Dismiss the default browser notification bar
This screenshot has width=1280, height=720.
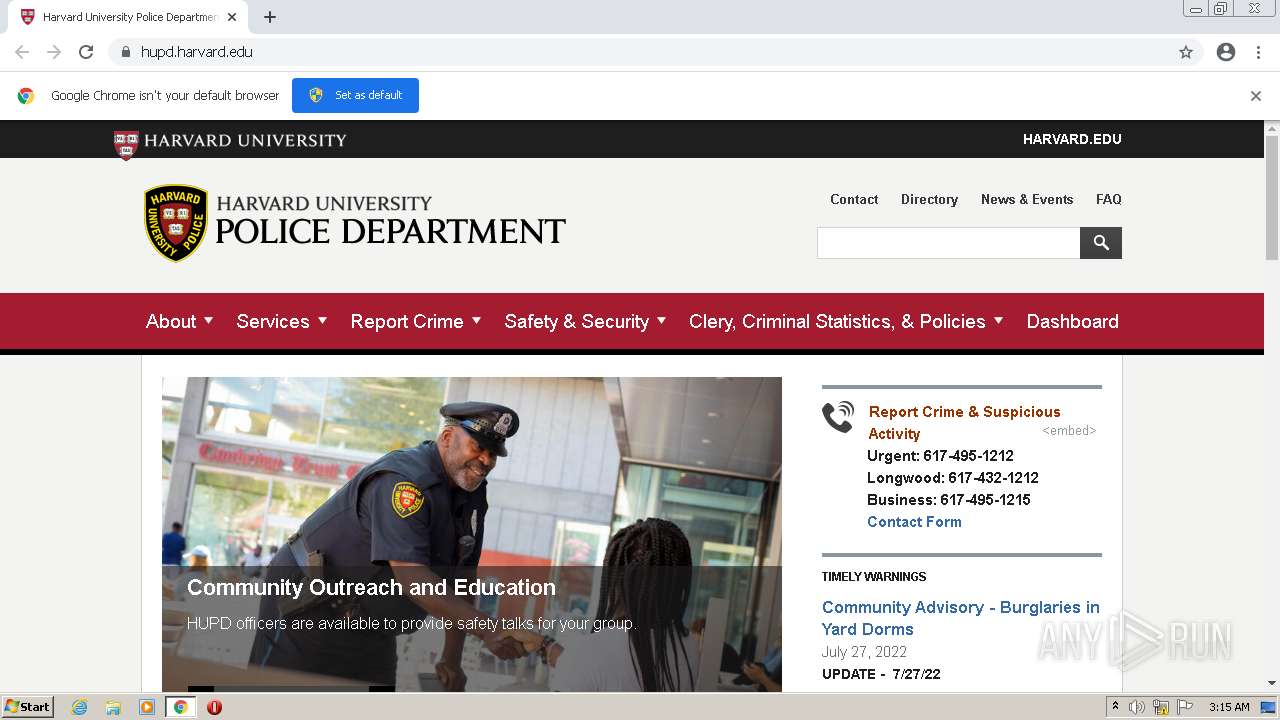pyautogui.click(x=1256, y=96)
